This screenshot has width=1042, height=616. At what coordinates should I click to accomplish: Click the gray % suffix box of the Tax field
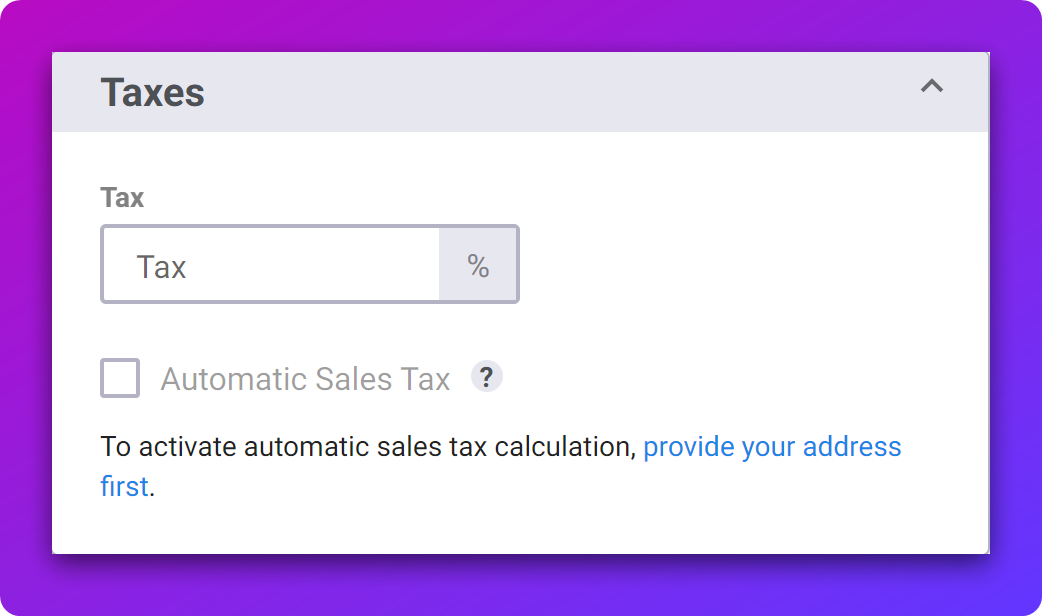pyautogui.click(x=478, y=264)
